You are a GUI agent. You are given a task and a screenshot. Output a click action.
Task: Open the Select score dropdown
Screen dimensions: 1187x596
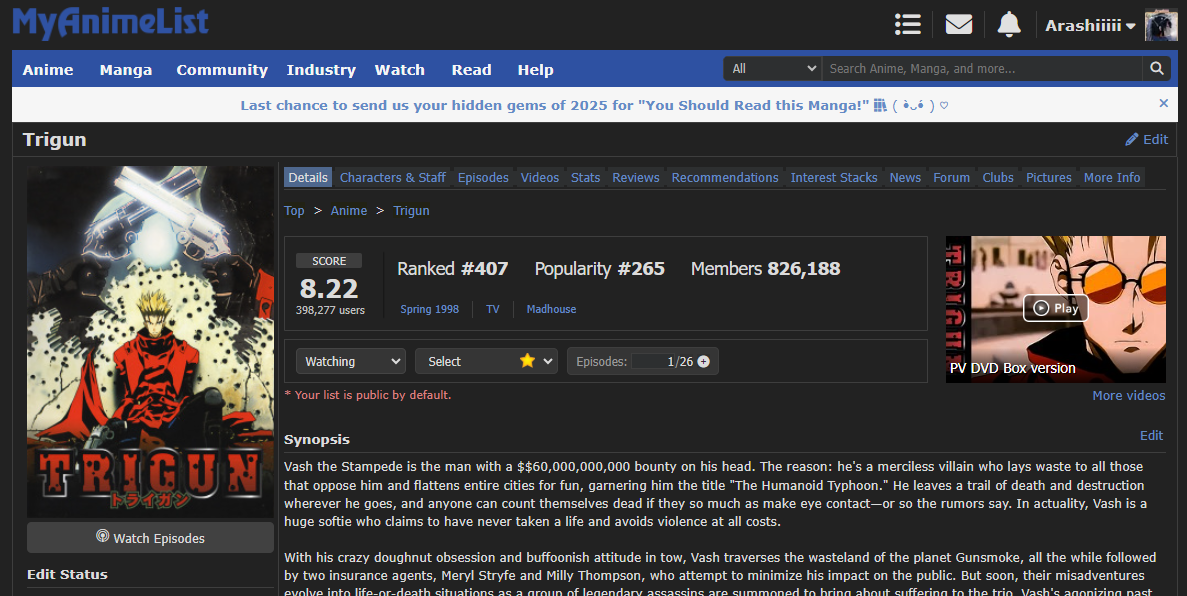point(486,361)
